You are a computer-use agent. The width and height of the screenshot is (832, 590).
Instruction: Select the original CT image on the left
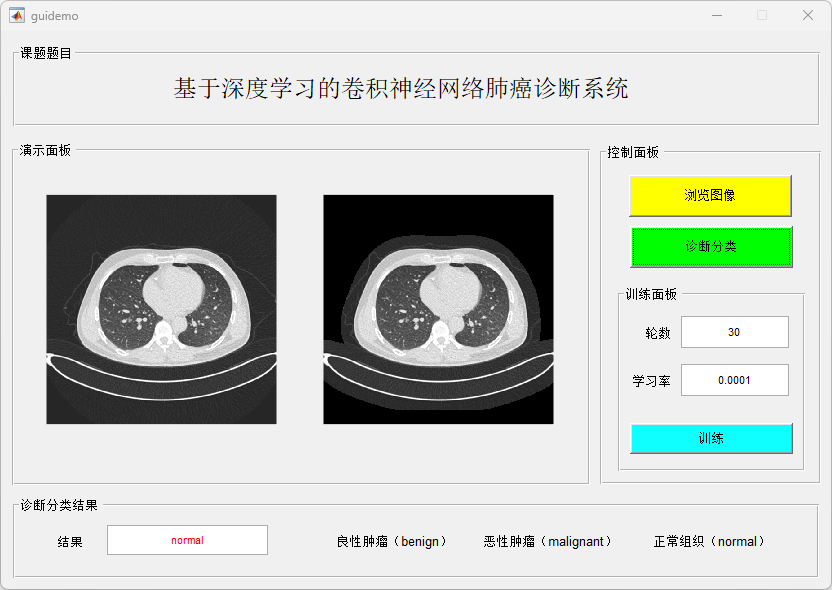pyautogui.click(x=161, y=309)
